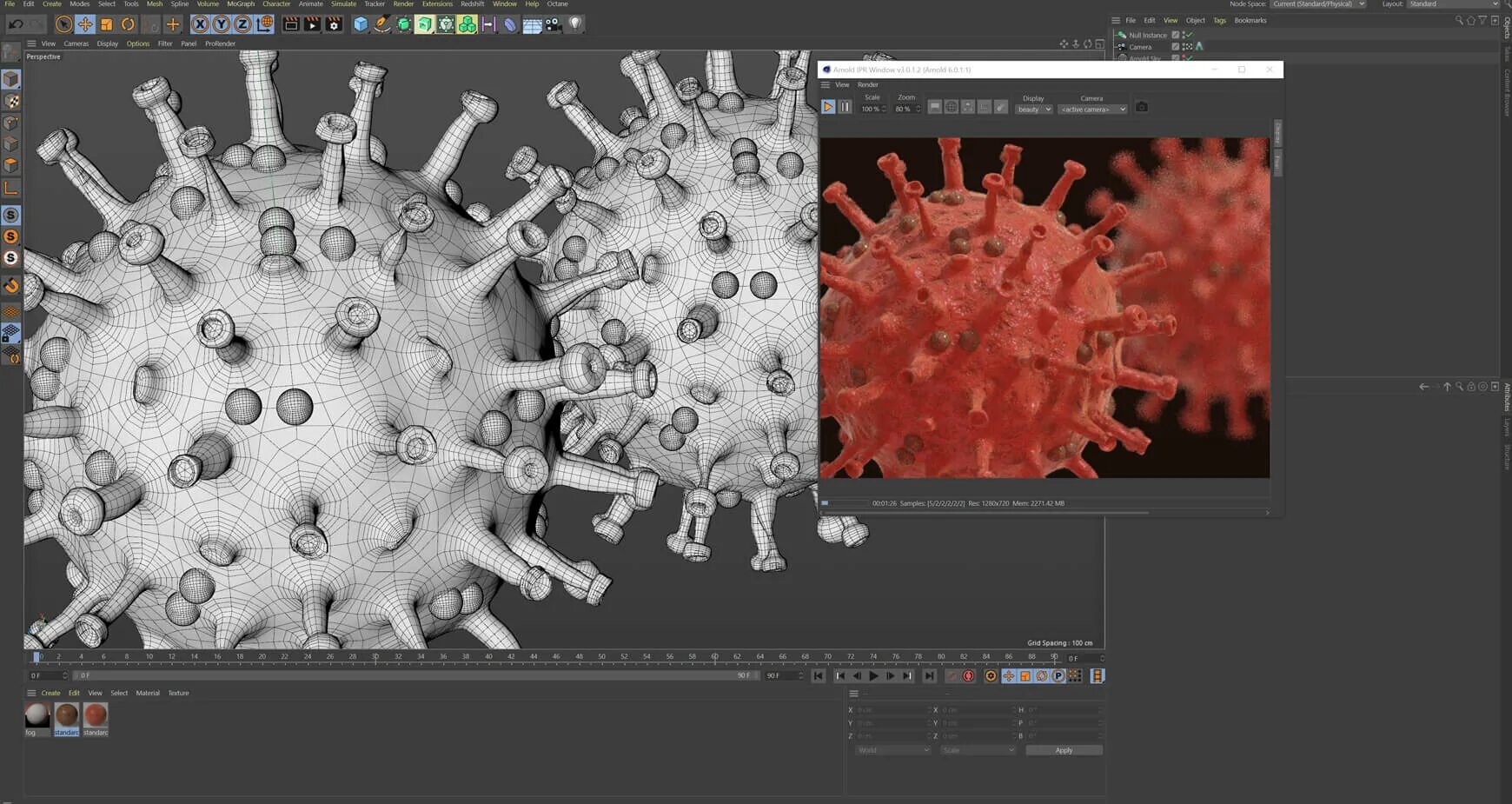This screenshot has height=804, width=1512.
Task: Activate the Move tool
Action: point(84,24)
